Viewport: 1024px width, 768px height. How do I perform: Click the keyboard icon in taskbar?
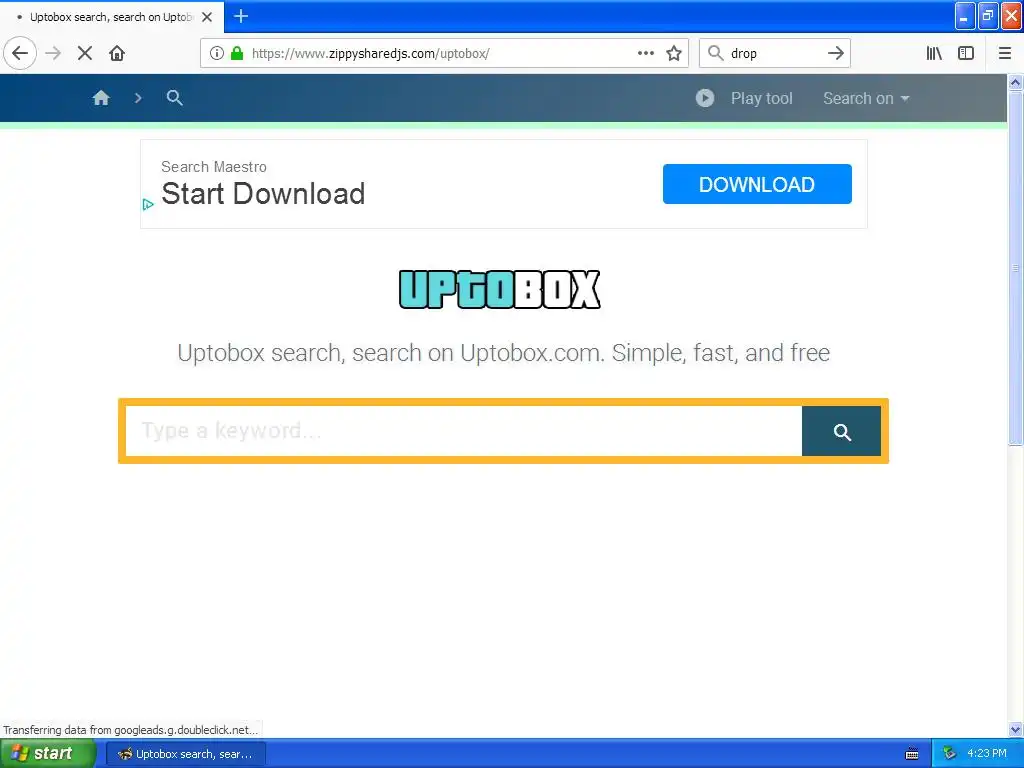coord(912,754)
